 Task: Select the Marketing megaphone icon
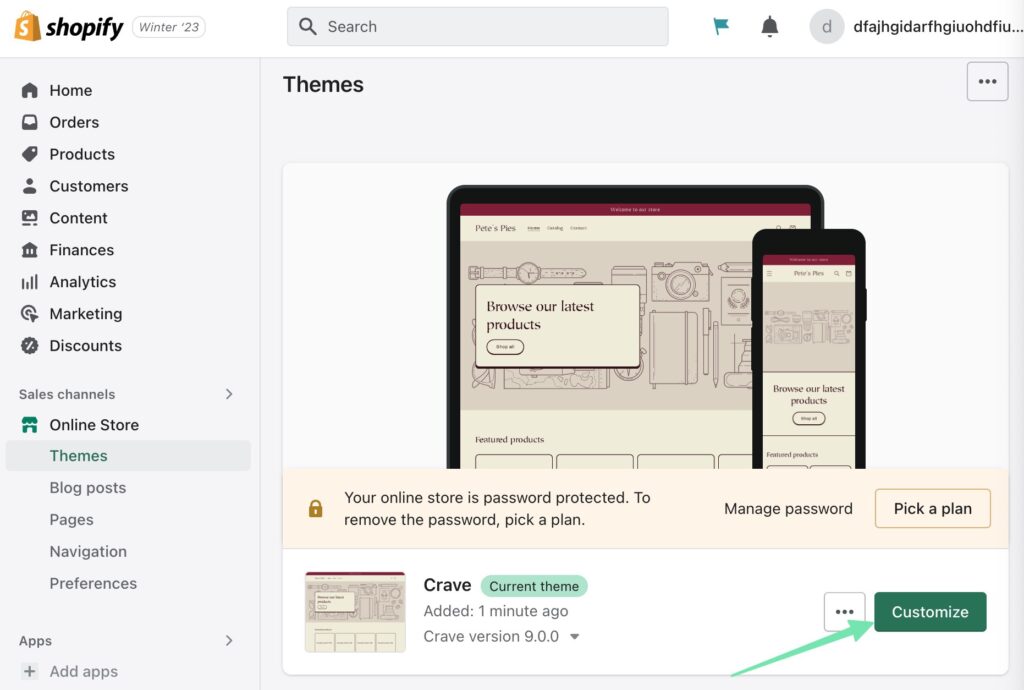pyautogui.click(x=31, y=314)
